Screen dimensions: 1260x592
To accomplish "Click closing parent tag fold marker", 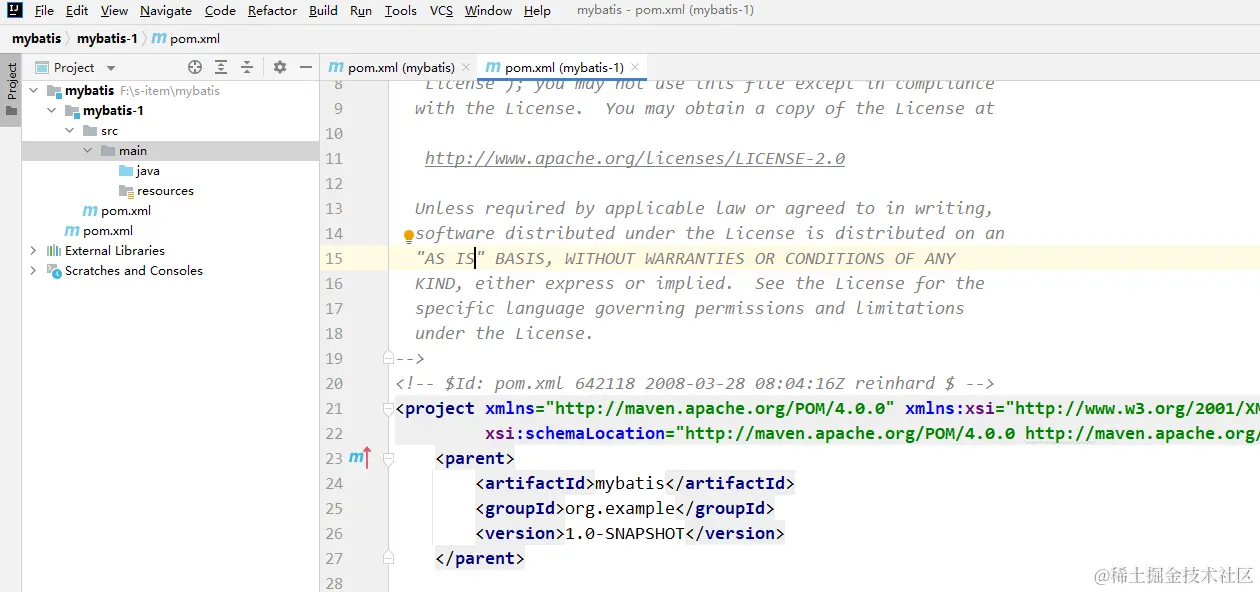I will point(388,558).
